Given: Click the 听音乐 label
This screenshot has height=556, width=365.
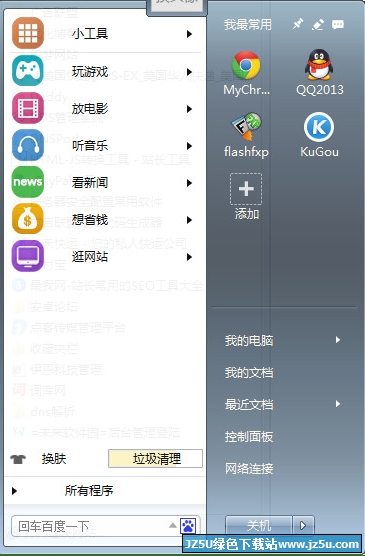Looking at the screenshot, I should pyautogui.click(x=90, y=145).
